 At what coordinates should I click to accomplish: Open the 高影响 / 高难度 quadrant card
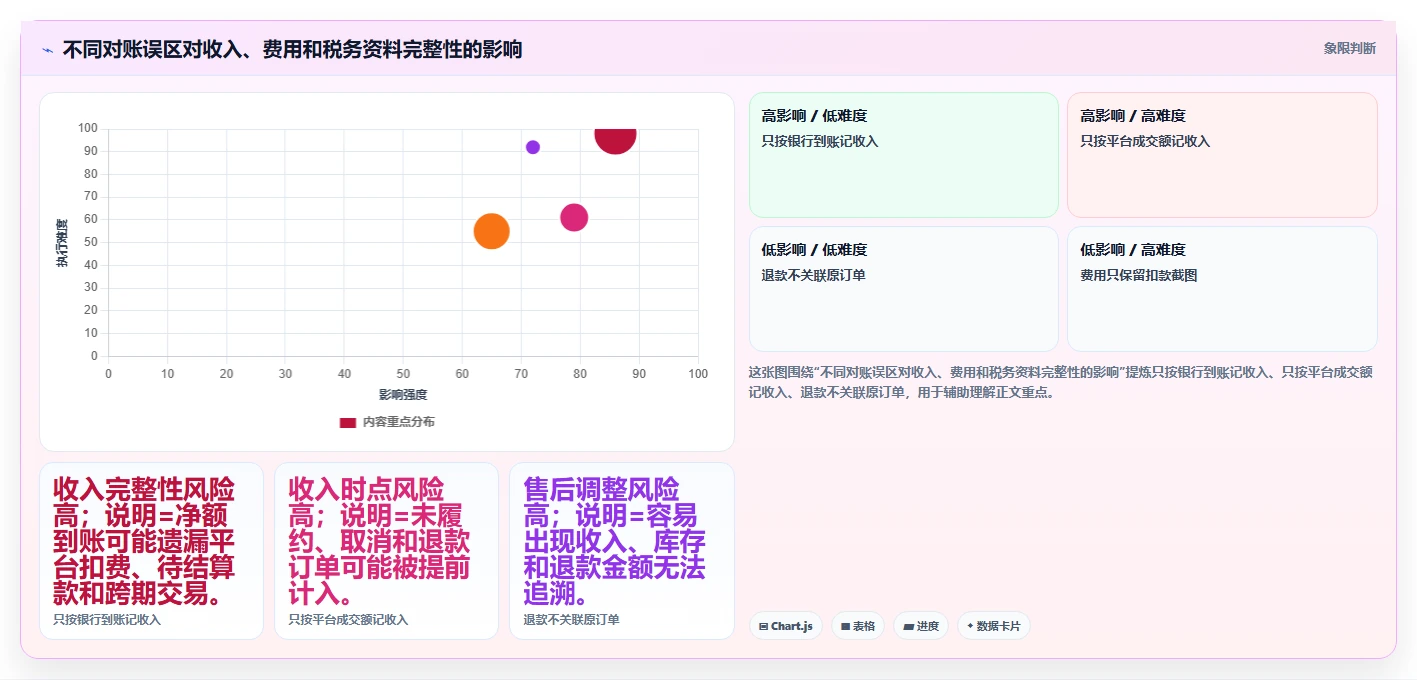coord(1222,155)
